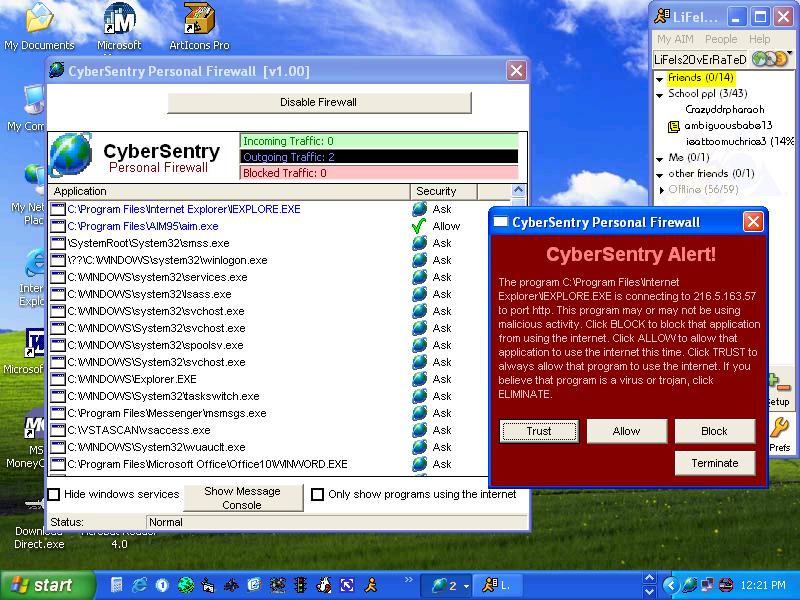Image resolution: width=800 pixels, height=600 pixels.
Task: Check Only show programs using the internet
Action: click(318, 495)
